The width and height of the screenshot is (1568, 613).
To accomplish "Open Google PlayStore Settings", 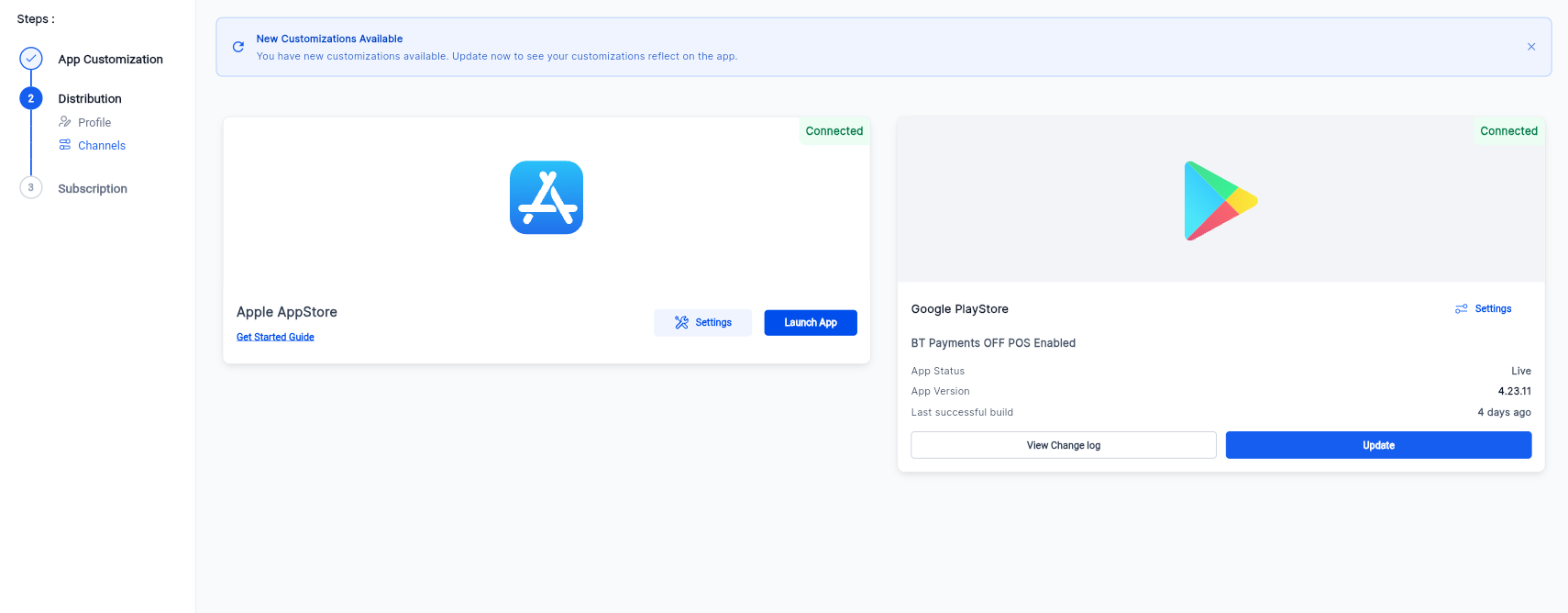I will pyautogui.click(x=1484, y=308).
